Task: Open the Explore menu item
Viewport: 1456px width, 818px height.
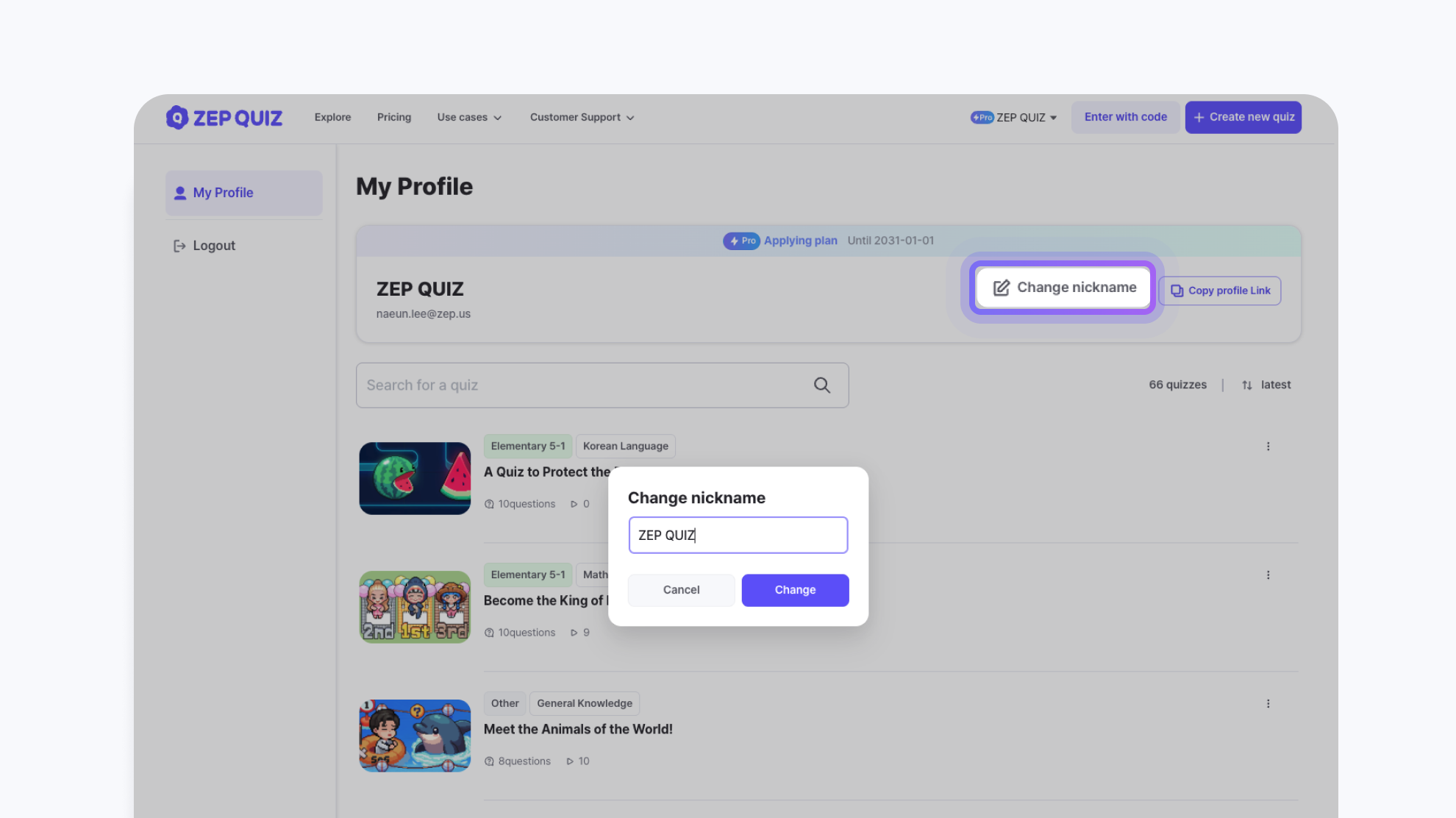Action: tap(332, 118)
